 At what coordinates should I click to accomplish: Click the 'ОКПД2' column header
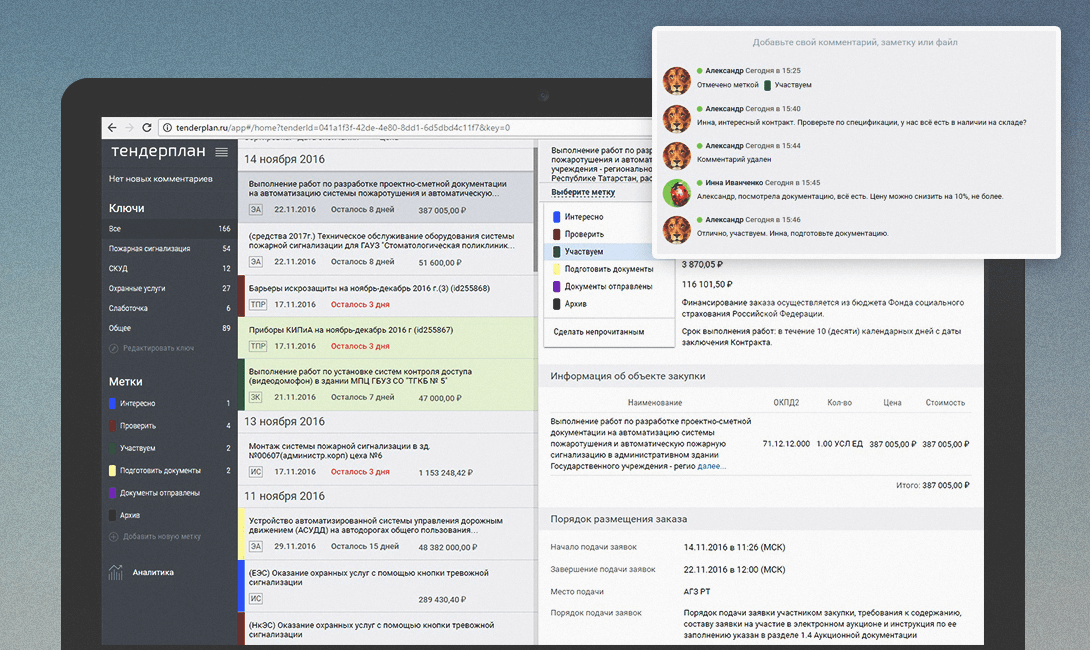(786, 403)
